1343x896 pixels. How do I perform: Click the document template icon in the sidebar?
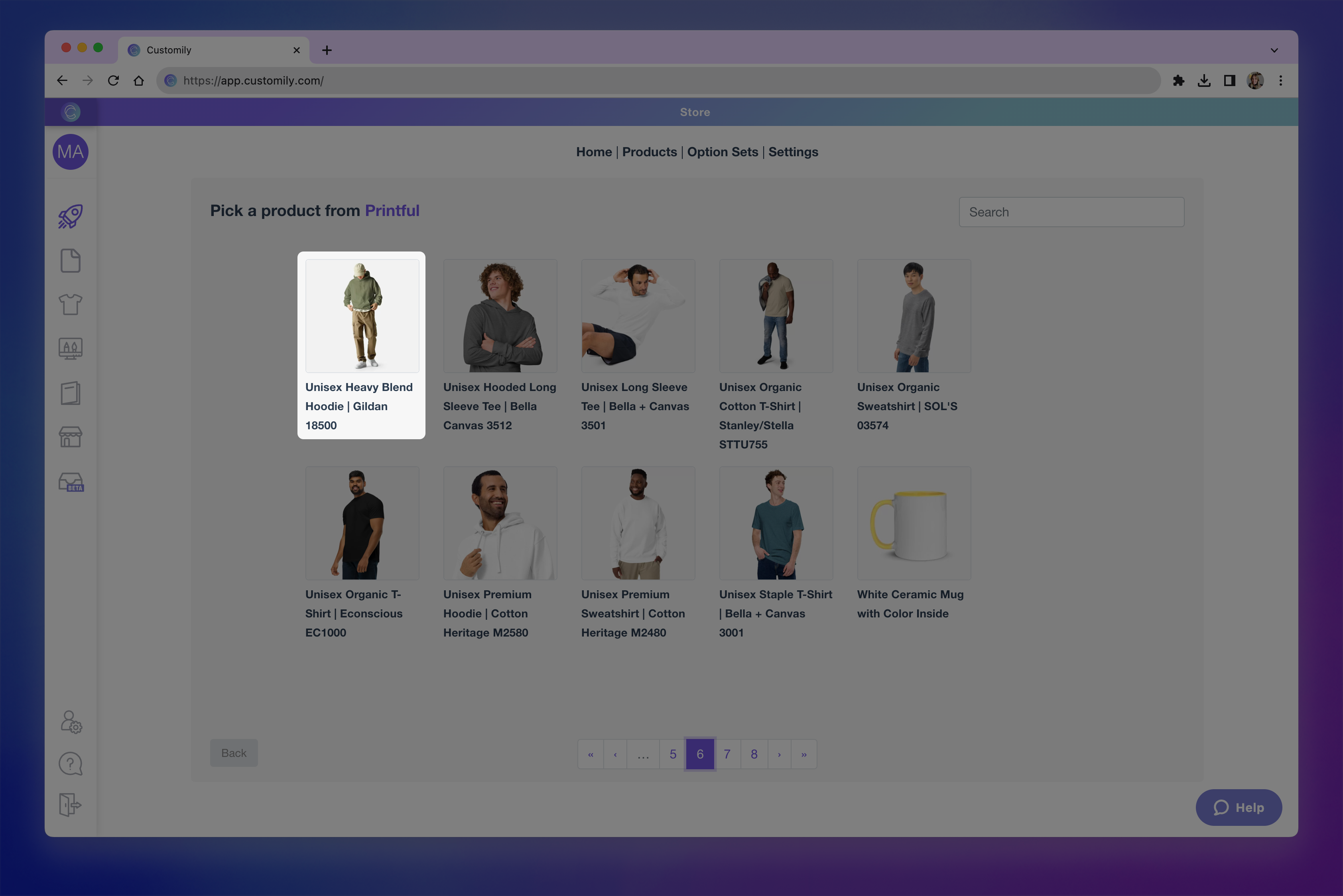70,261
